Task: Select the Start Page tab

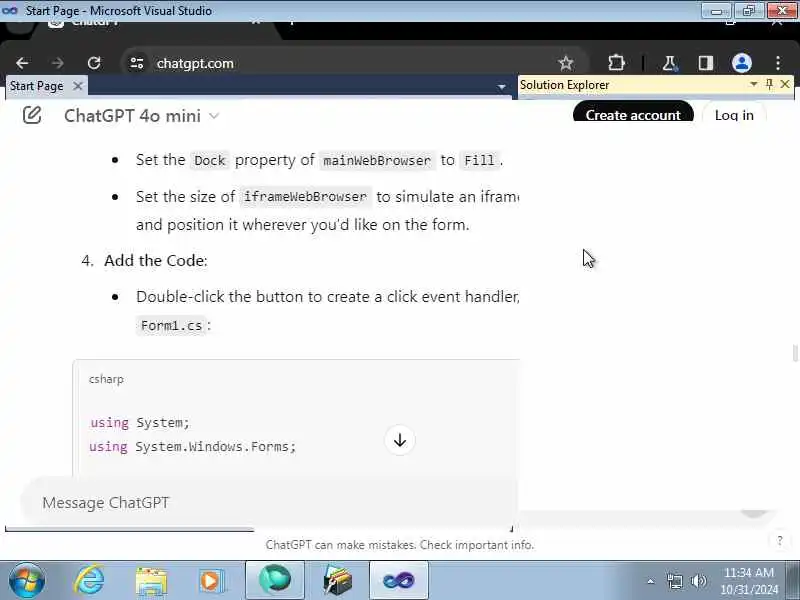Action: point(37,86)
